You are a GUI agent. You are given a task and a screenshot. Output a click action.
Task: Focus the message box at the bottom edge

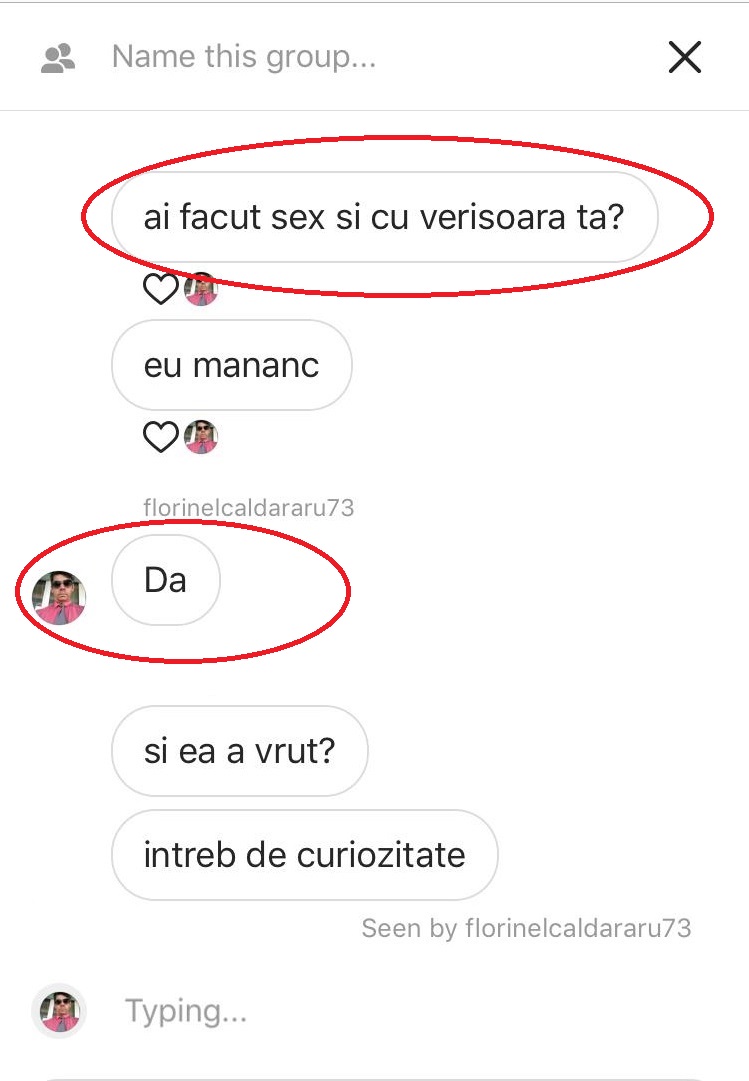coord(374,1078)
